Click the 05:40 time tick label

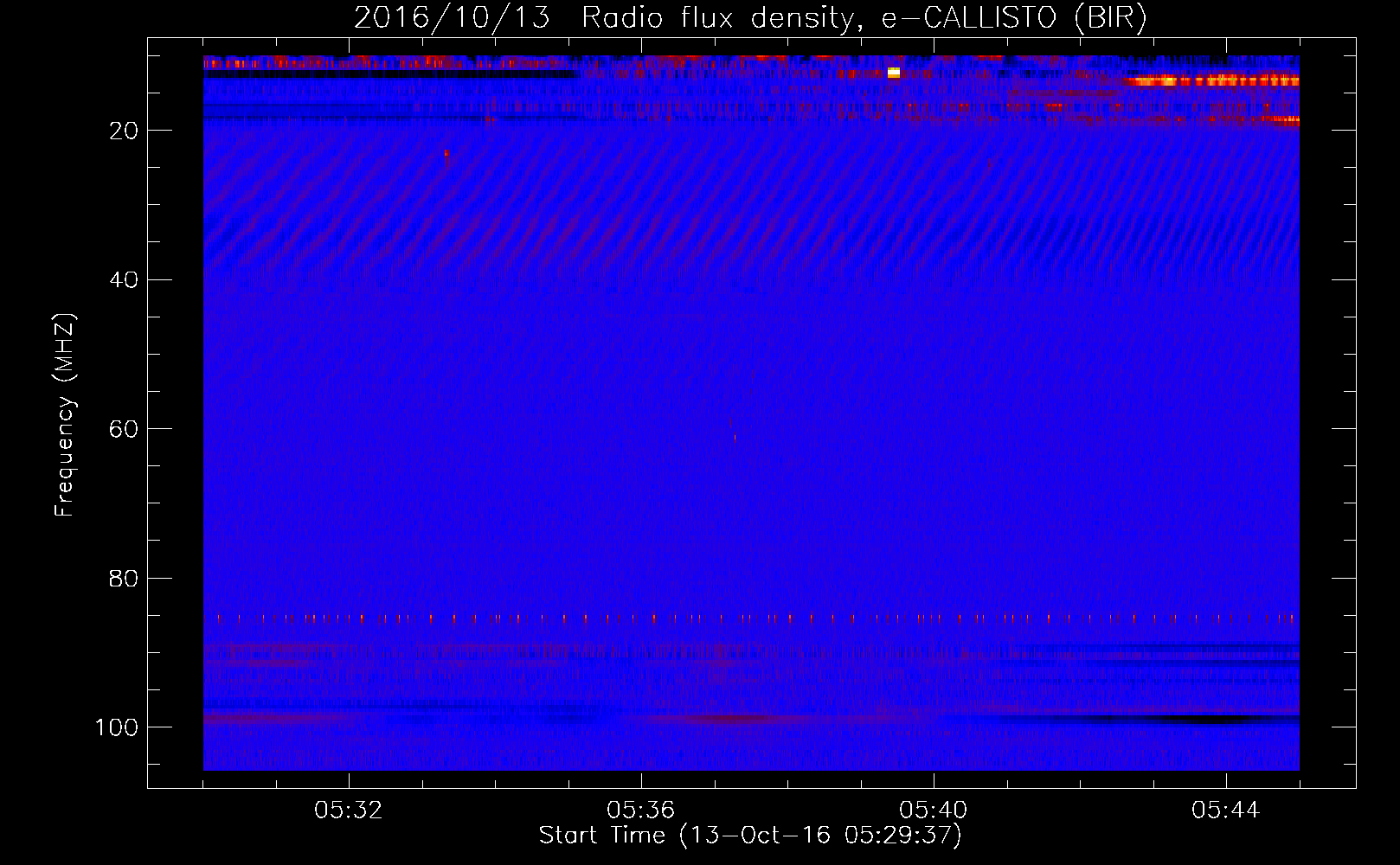[x=934, y=811]
